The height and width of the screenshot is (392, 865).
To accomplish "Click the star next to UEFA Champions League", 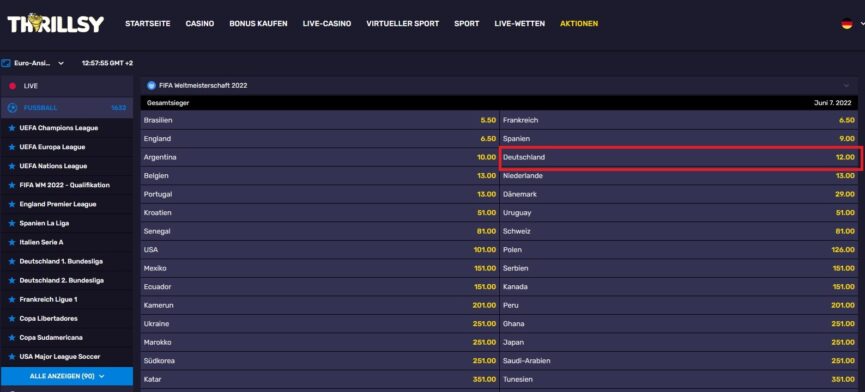I will [x=12, y=128].
